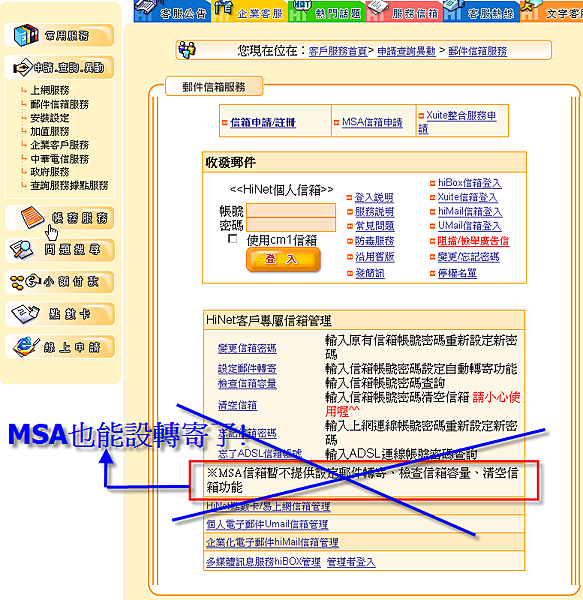Click the card icon for 點數卡
583x600 pixels.
[x=26, y=314]
